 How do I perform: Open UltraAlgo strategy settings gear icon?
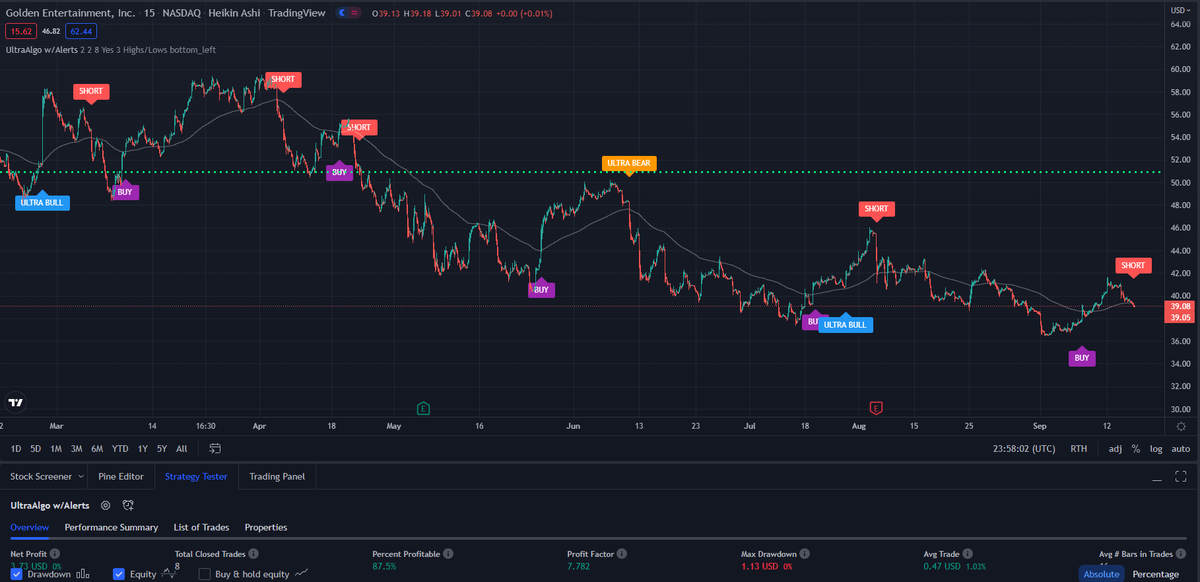(x=105, y=506)
